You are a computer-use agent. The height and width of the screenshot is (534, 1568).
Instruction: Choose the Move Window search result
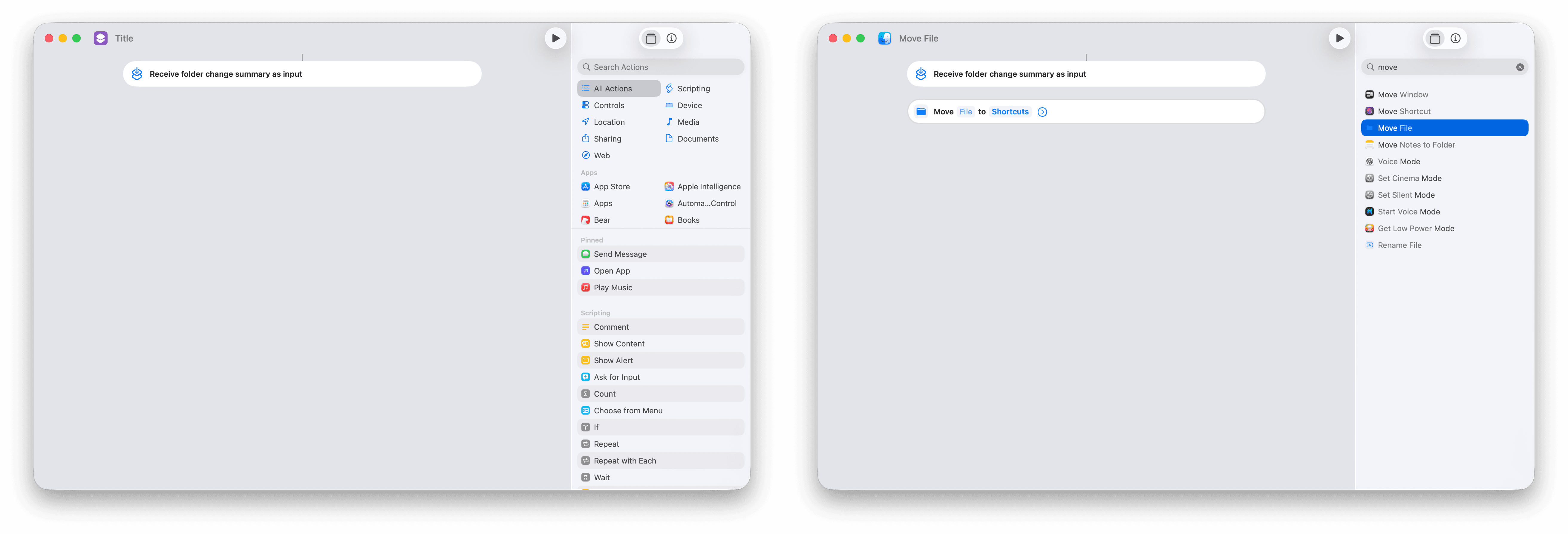pyautogui.click(x=1402, y=95)
